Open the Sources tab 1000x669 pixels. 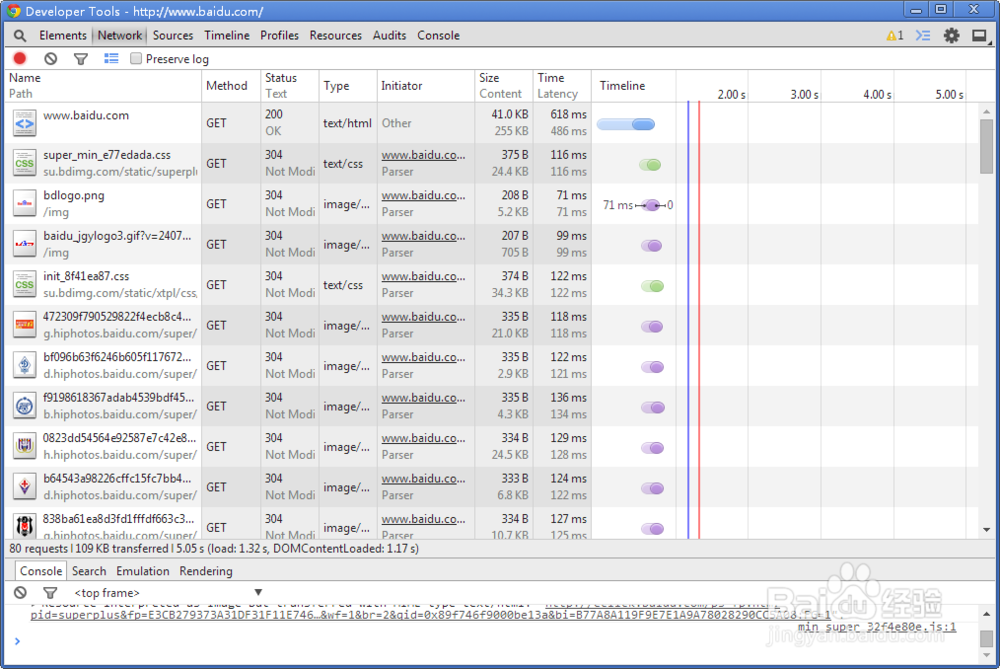pos(173,36)
